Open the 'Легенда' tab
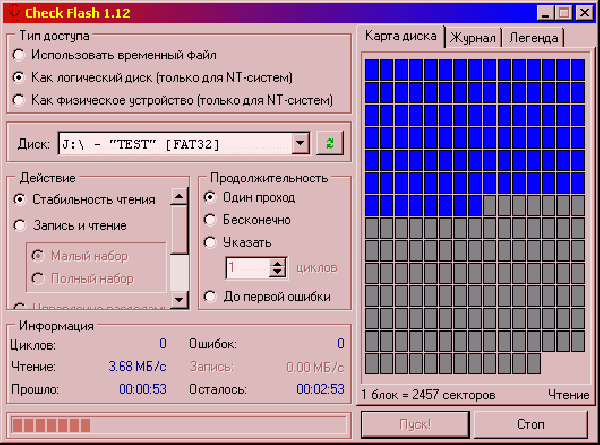Image resolution: width=600 pixels, height=445 pixels. [533, 38]
